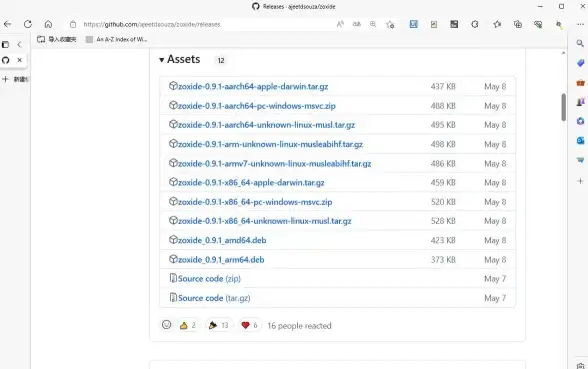Download zoxide-0.9.1-x86_64-pc-windows-msvc.zip
Screen dimensions: 588x369
click(255, 202)
